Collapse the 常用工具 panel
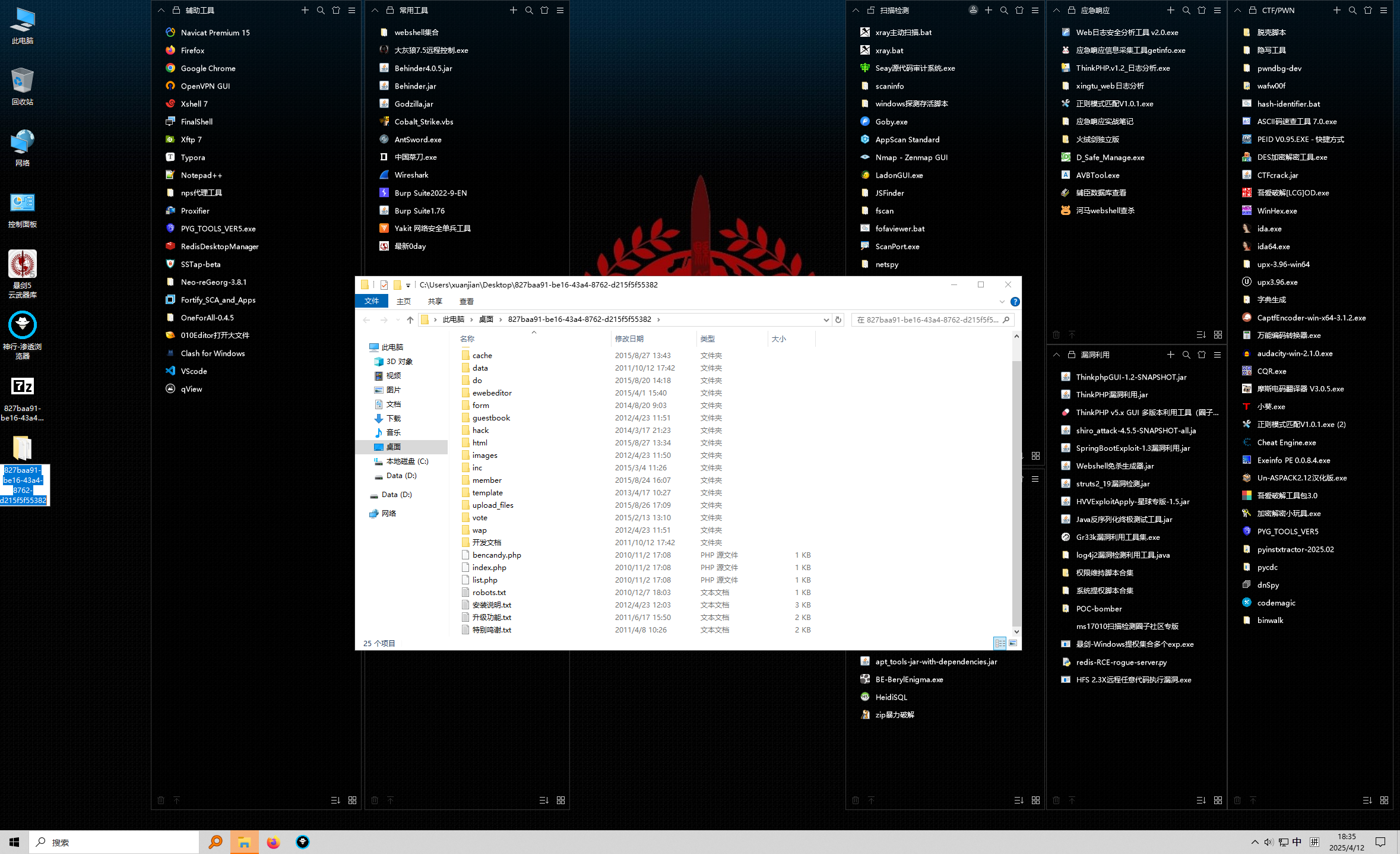 [x=375, y=10]
